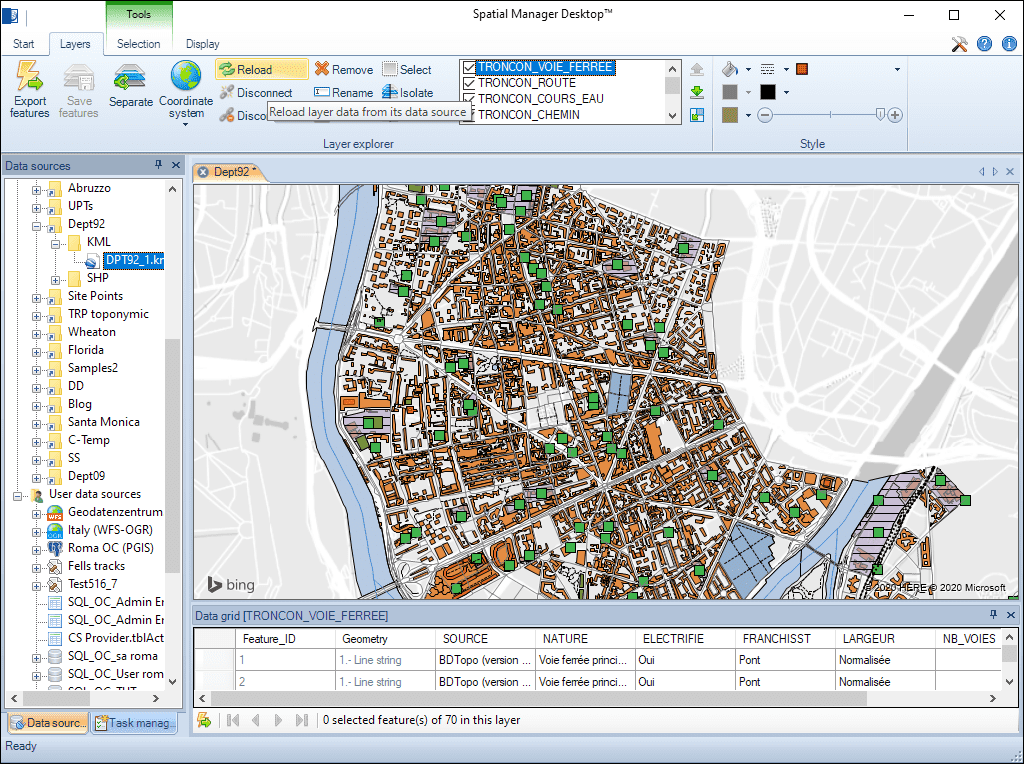Click the blue layer-ordering icon below the arrows
This screenshot has height=764, width=1024.
tap(697, 115)
